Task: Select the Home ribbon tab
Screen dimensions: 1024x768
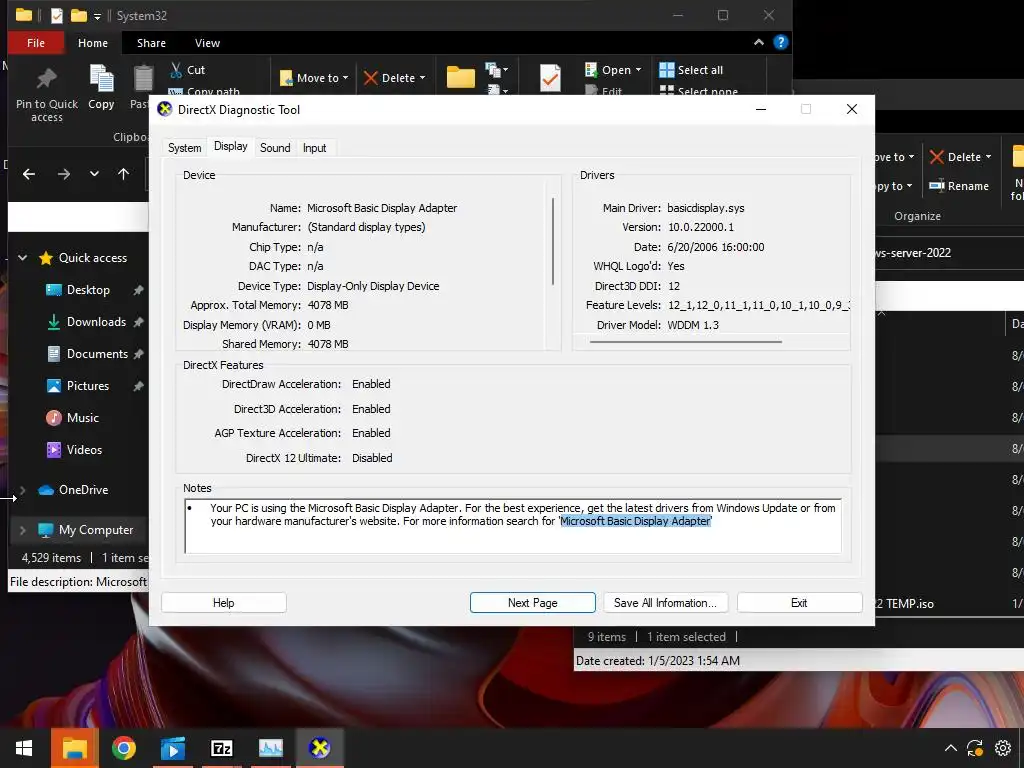Action: [x=93, y=43]
